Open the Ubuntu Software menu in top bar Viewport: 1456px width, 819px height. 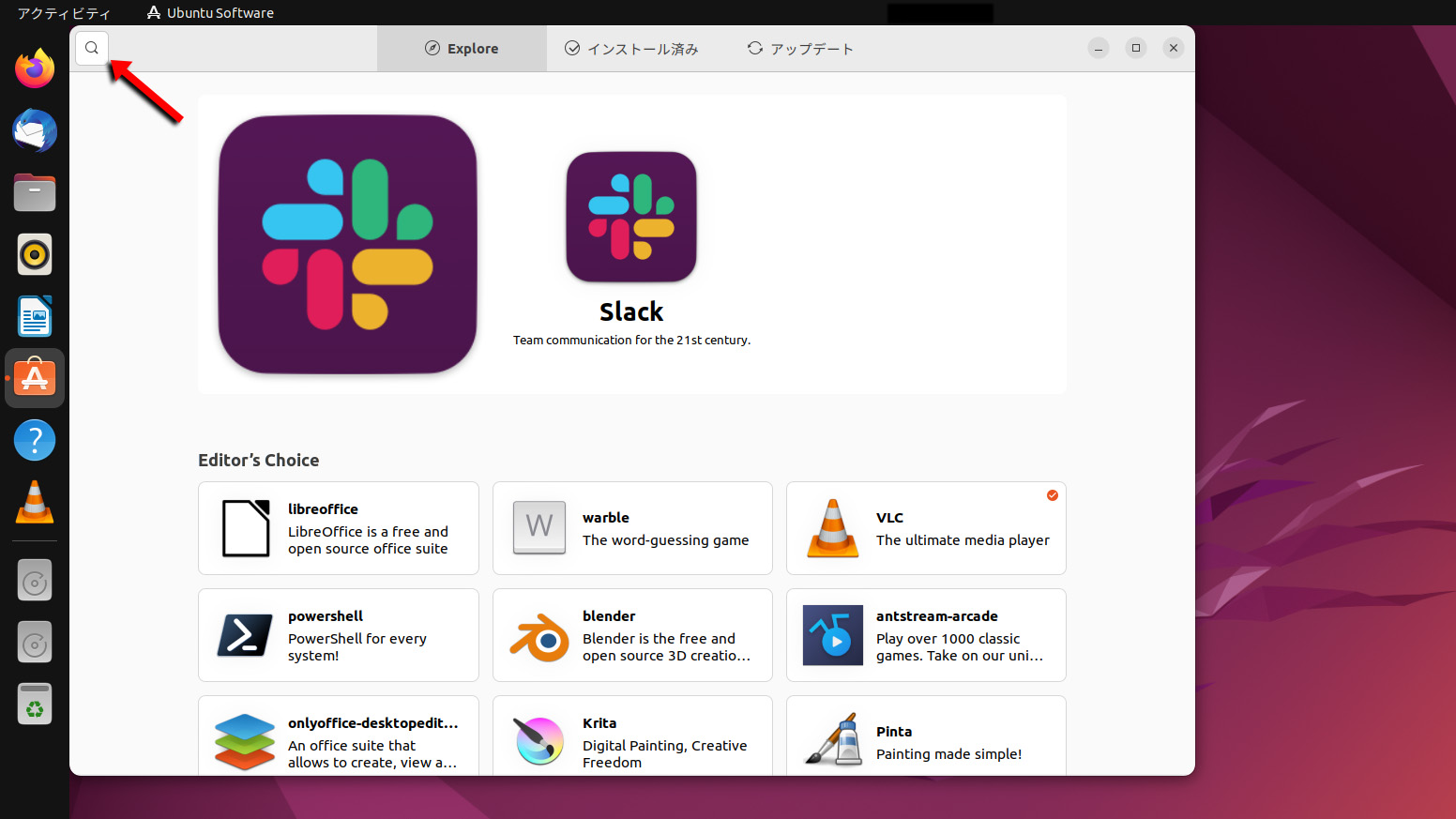pyautogui.click(x=210, y=13)
